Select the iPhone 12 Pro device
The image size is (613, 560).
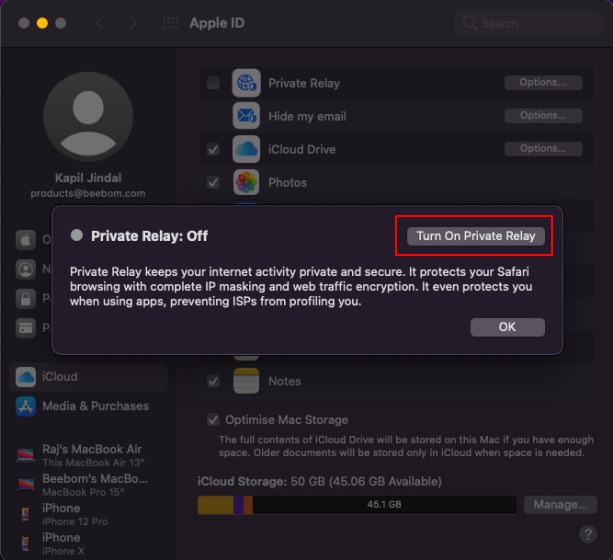click(x=88, y=514)
